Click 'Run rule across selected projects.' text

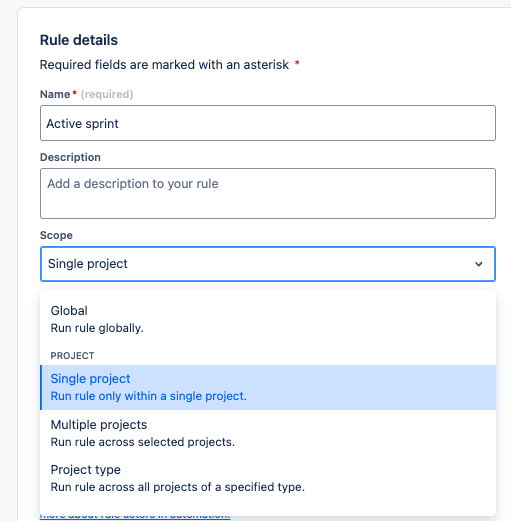143,442
